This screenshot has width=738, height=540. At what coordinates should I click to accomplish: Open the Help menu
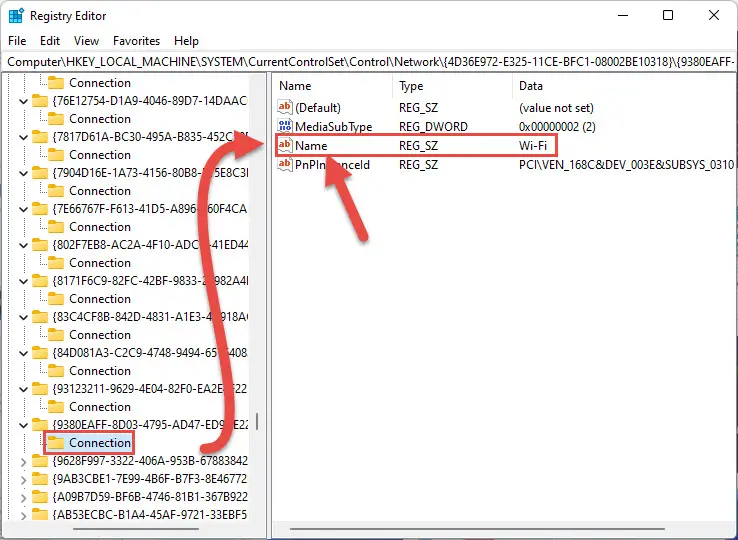[186, 41]
